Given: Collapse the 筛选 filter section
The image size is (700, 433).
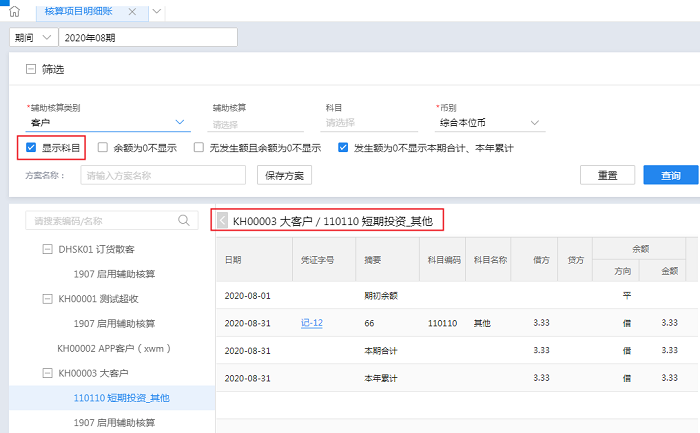Looking at the screenshot, I should (x=30, y=70).
